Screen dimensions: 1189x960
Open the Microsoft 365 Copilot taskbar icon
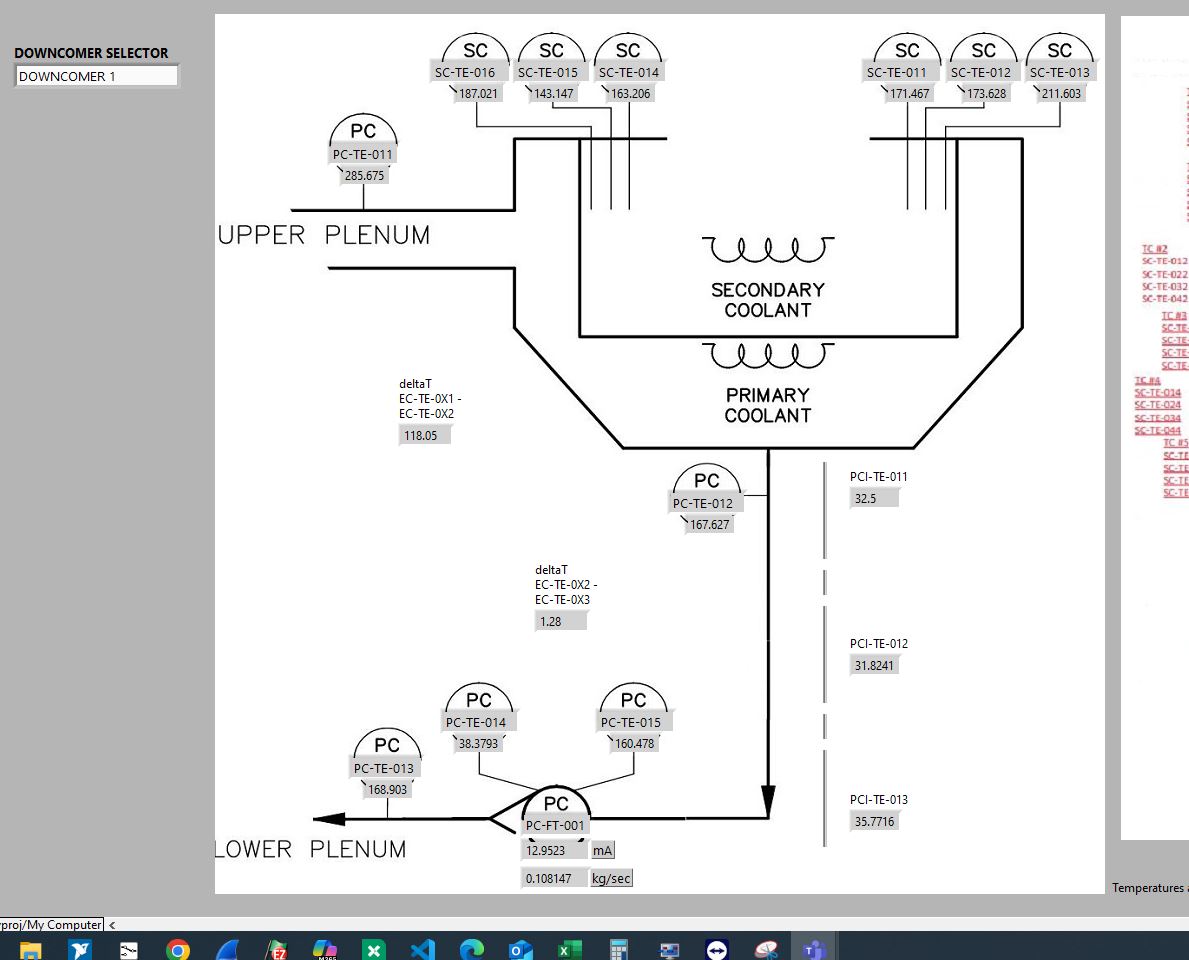click(325, 949)
